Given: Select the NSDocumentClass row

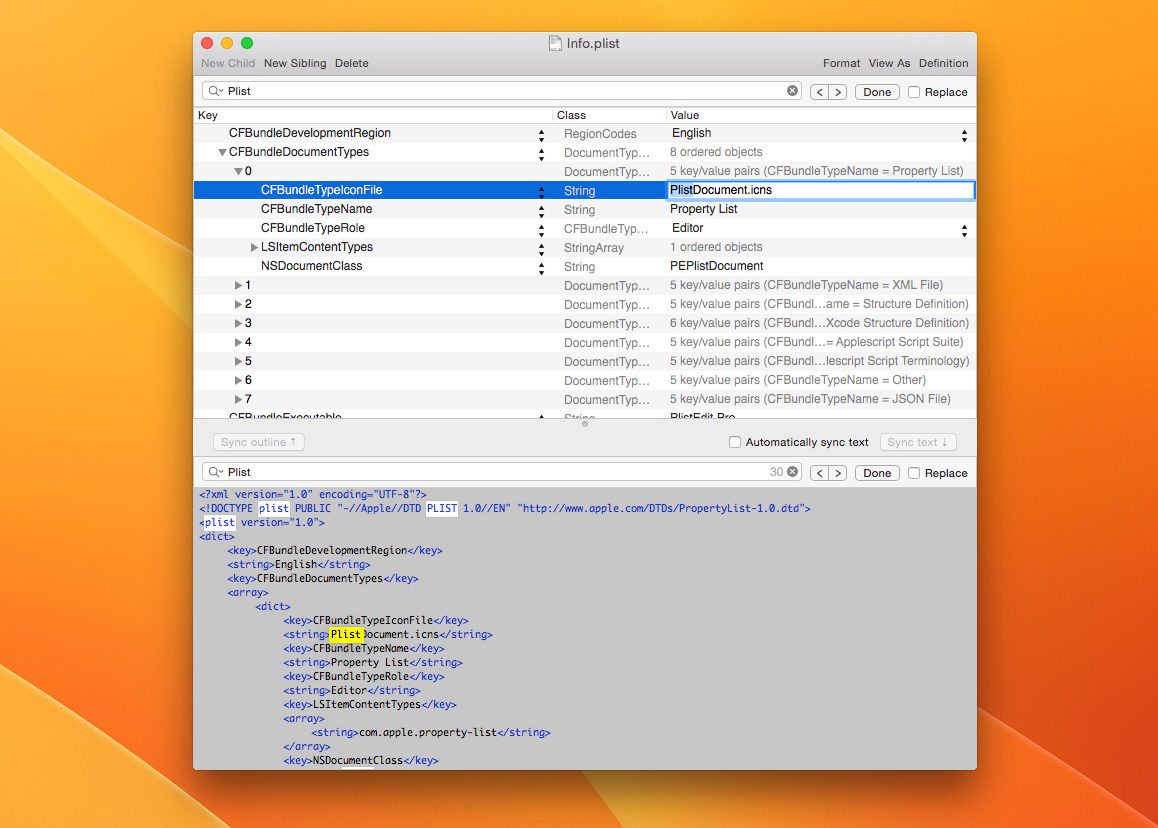Looking at the screenshot, I should tap(312, 266).
